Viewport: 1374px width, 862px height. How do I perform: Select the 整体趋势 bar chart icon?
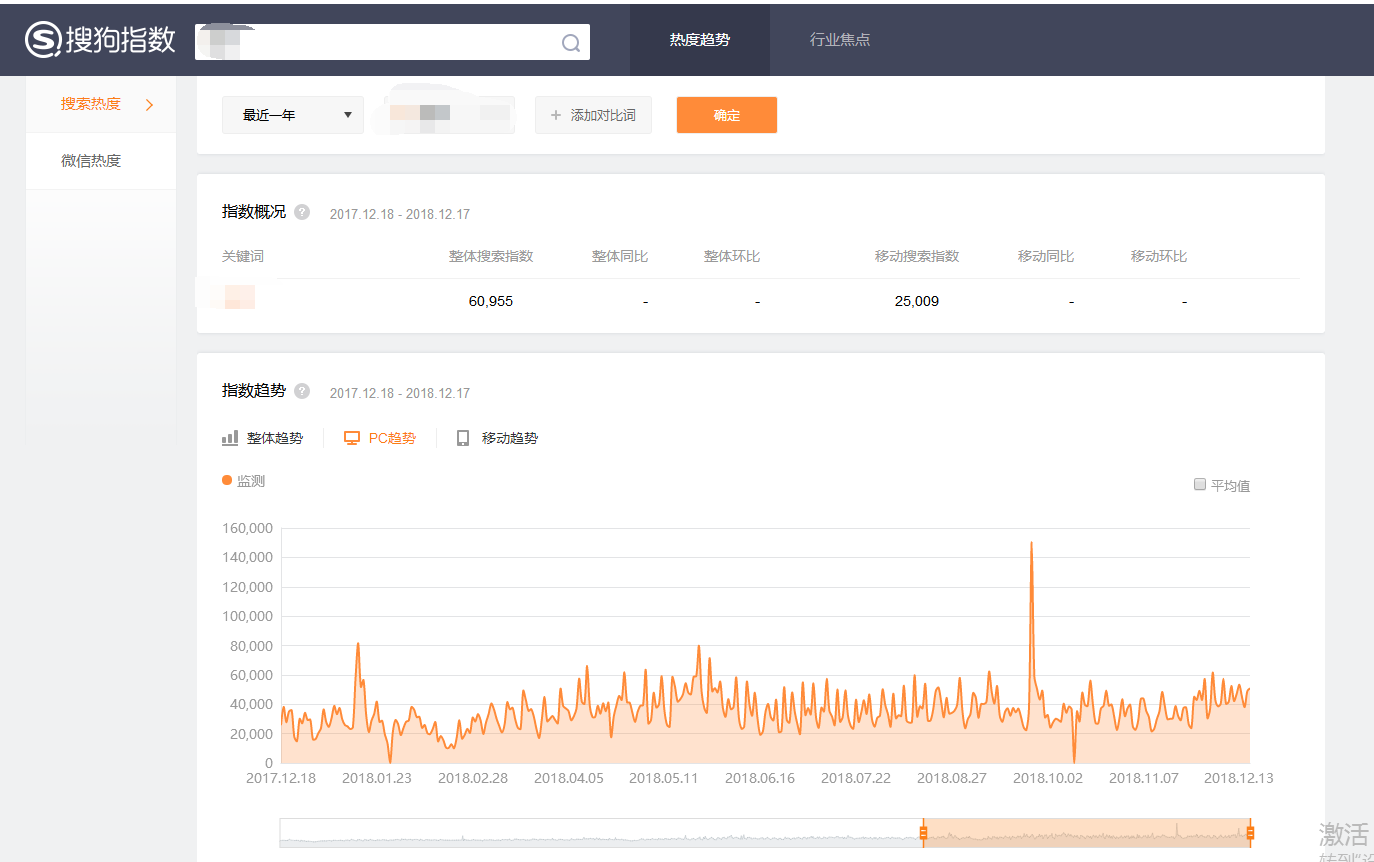(230, 438)
